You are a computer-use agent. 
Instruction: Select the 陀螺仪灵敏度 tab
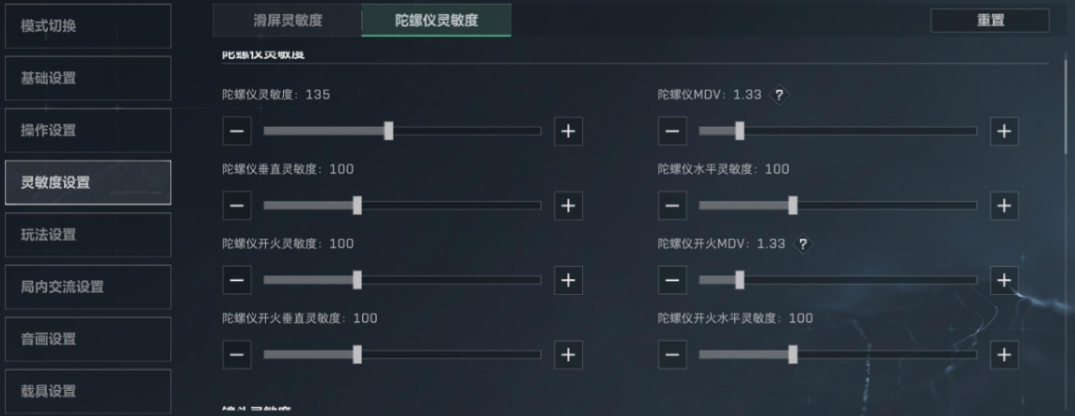click(x=437, y=20)
